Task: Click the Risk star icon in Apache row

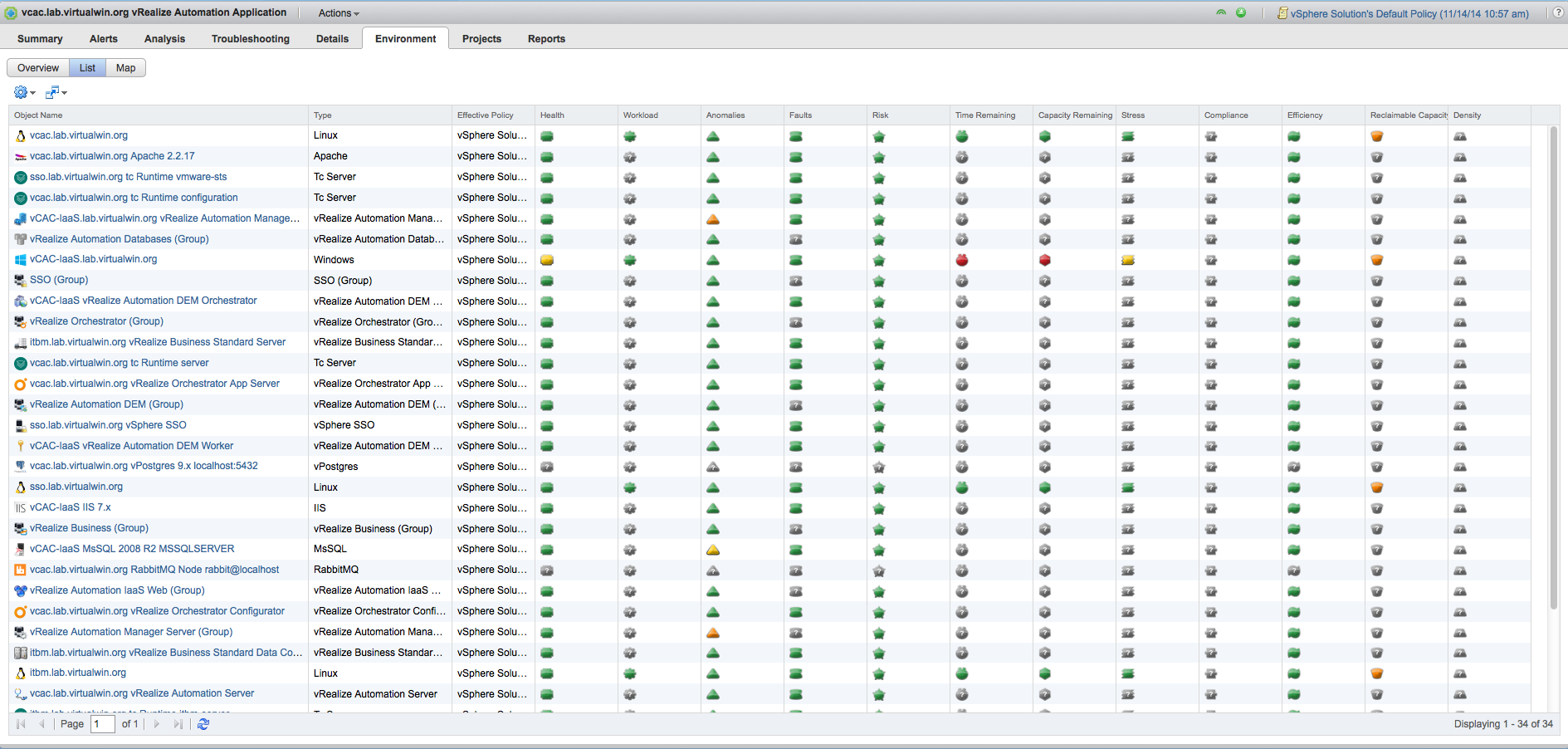Action: point(879,157)
